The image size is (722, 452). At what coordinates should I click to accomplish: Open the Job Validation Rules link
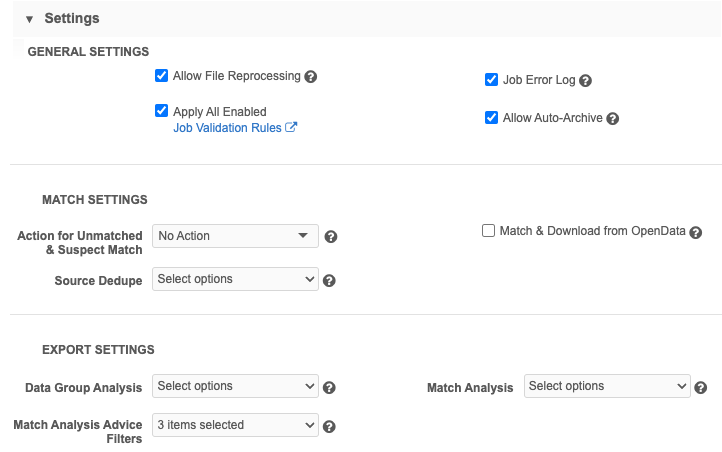pos(227,128)
